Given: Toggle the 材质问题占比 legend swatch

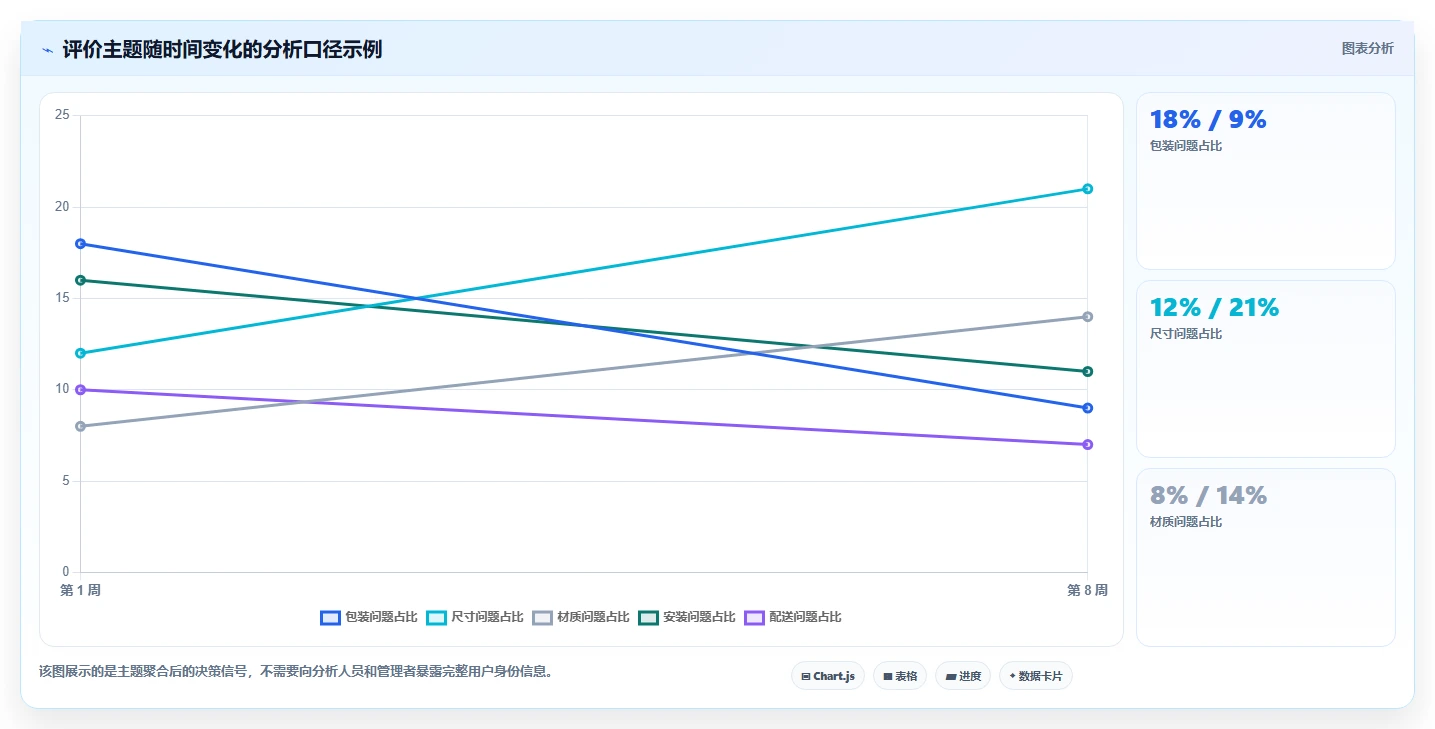Looking at the screenshot, I should [543, 617].
